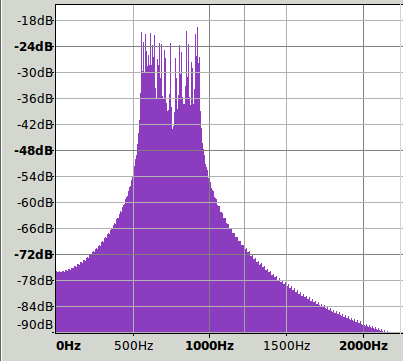This screenshot has height=361, width=403.
Task: Click the -18dB axis label
Action: pos(35,21)
